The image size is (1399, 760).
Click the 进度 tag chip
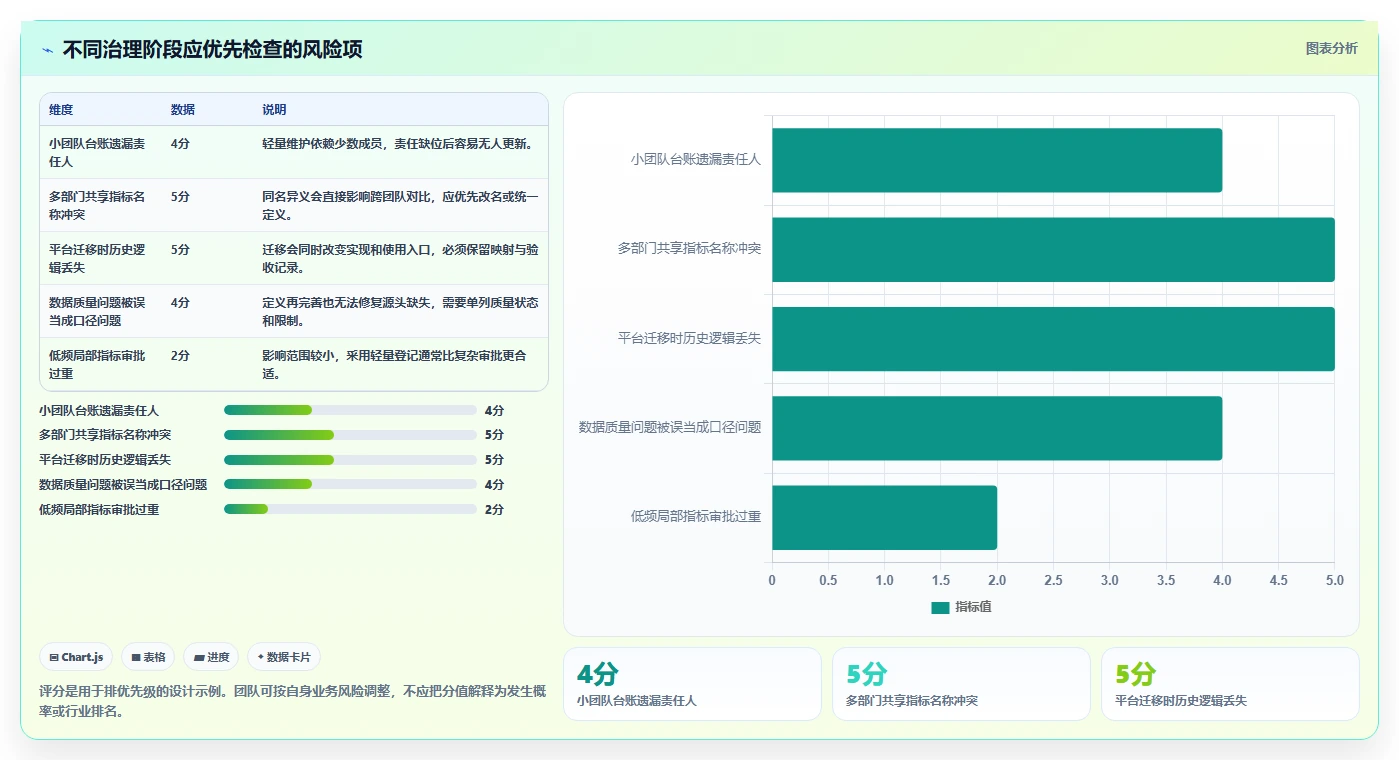click(x=211, y=657)
